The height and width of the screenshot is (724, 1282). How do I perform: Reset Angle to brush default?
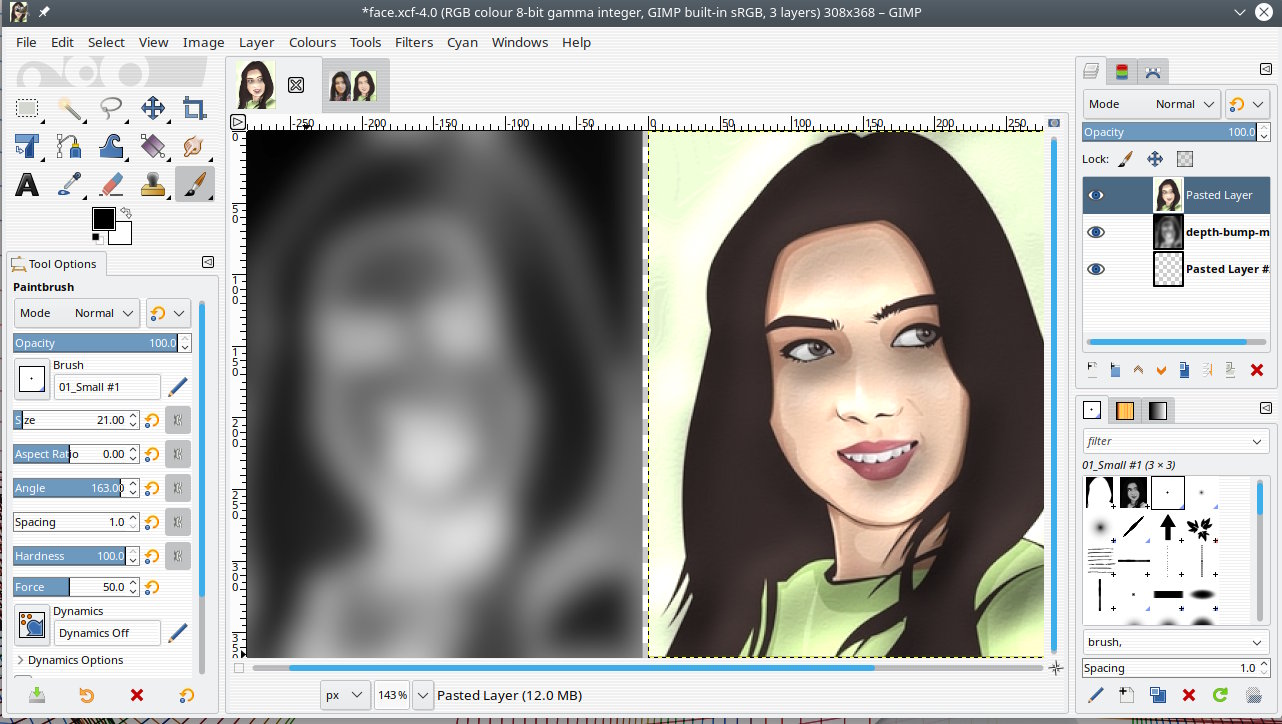152,488
